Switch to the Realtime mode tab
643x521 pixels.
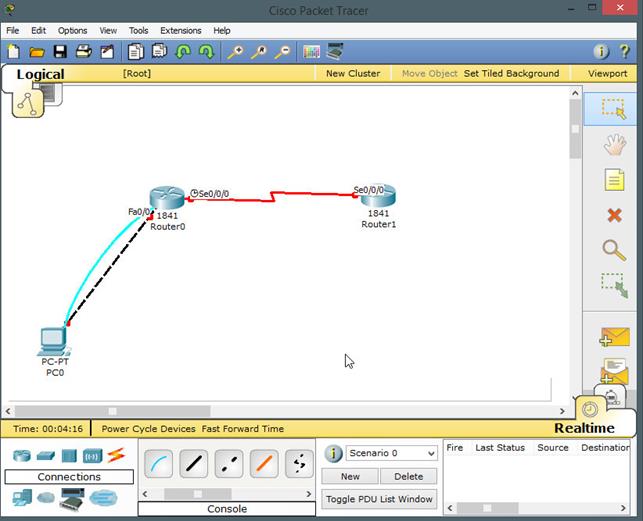(x=584, y=428)
